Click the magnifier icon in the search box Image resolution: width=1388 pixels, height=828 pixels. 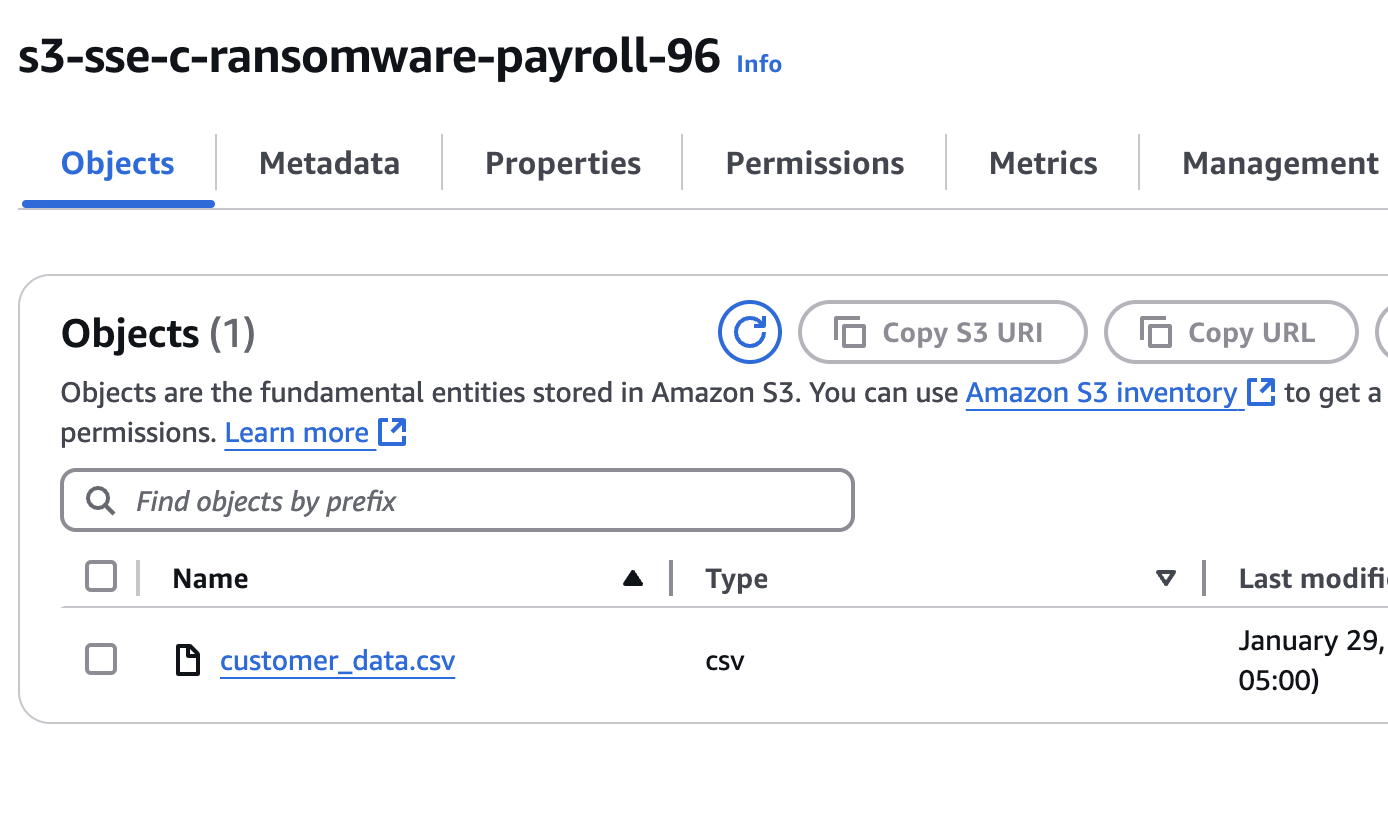100,500
